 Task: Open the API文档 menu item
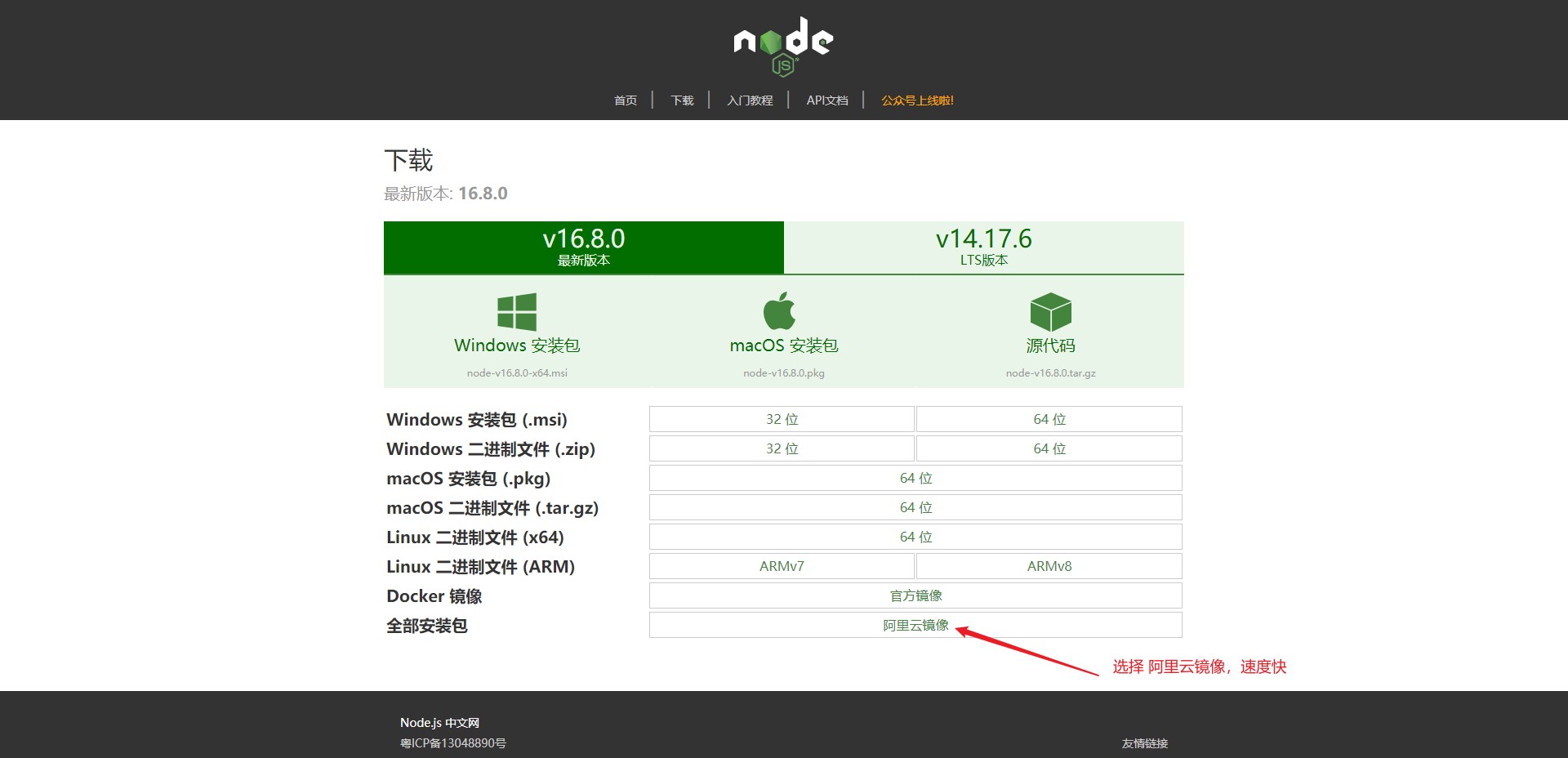(826, 100)
